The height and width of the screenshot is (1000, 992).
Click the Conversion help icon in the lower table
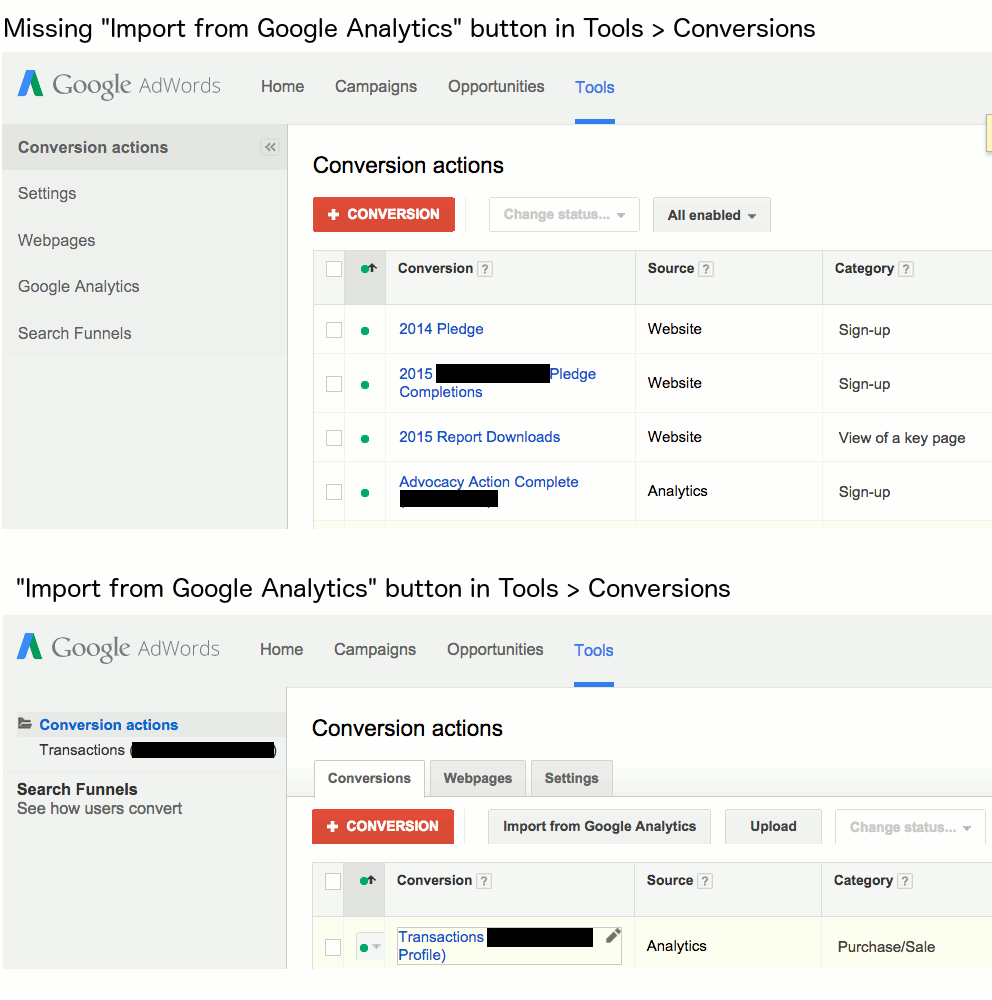click(x=484, y=881)
